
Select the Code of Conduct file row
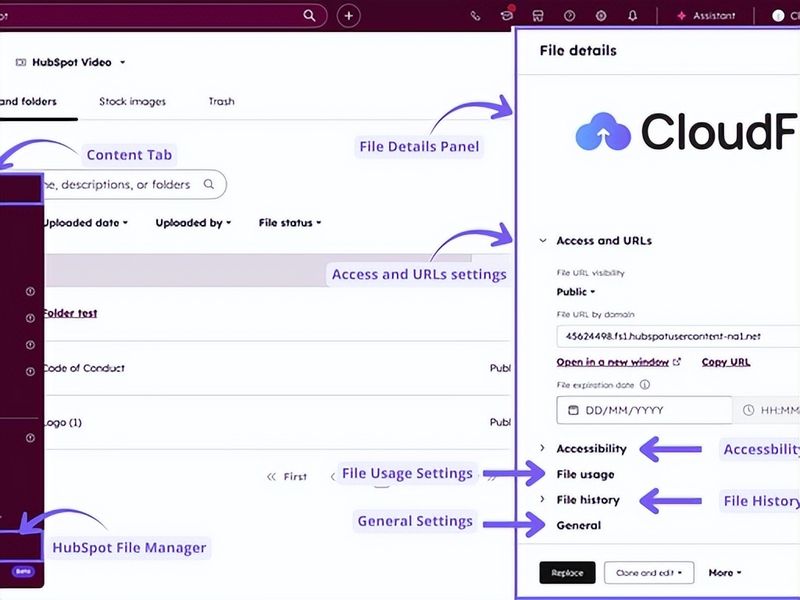tap(277, 368)
